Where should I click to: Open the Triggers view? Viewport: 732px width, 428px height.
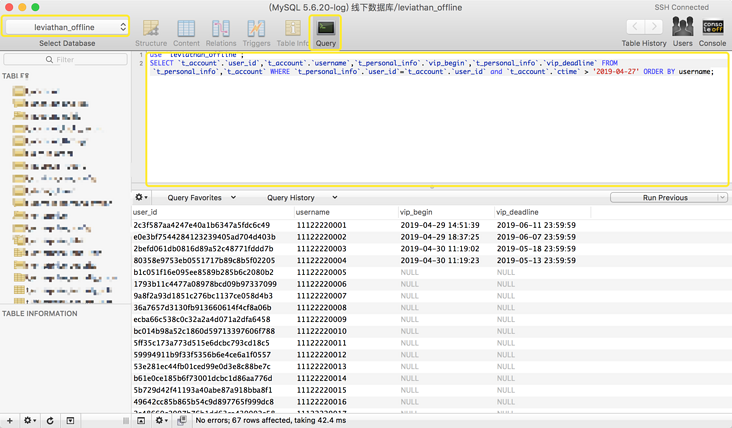click(256, 32)
